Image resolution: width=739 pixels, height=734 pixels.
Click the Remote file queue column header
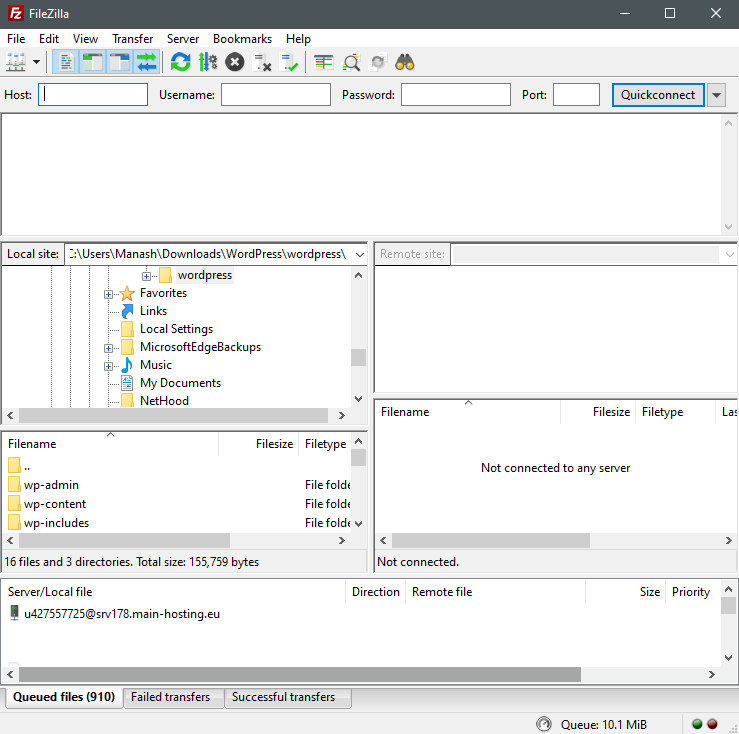tap(495, 592)
